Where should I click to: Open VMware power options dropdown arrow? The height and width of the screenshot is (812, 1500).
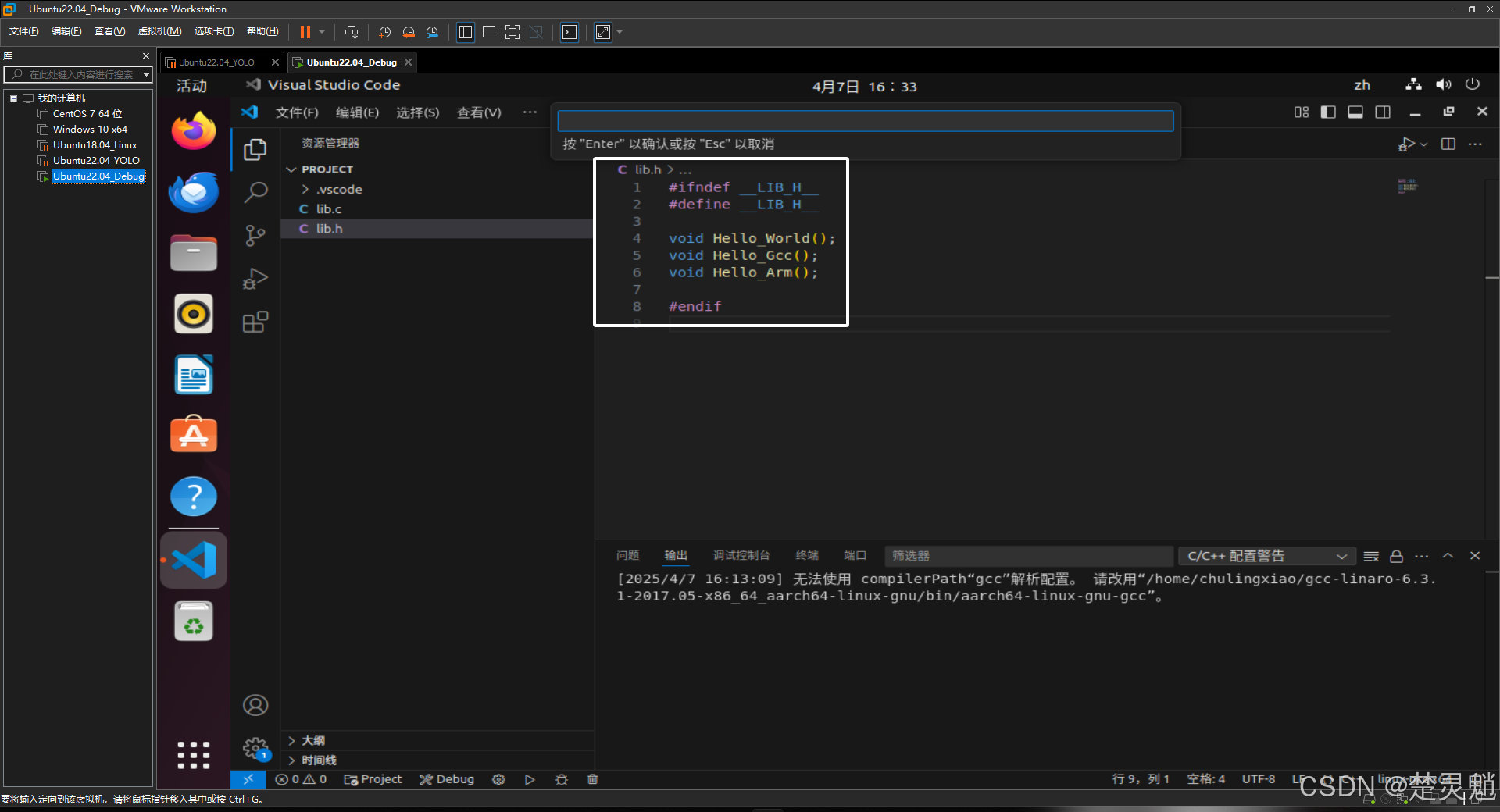(321, 32)
